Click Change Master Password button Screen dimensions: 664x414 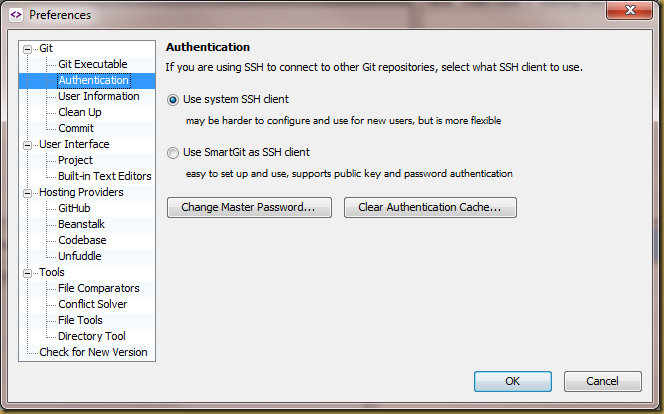(x=249, y=208)
